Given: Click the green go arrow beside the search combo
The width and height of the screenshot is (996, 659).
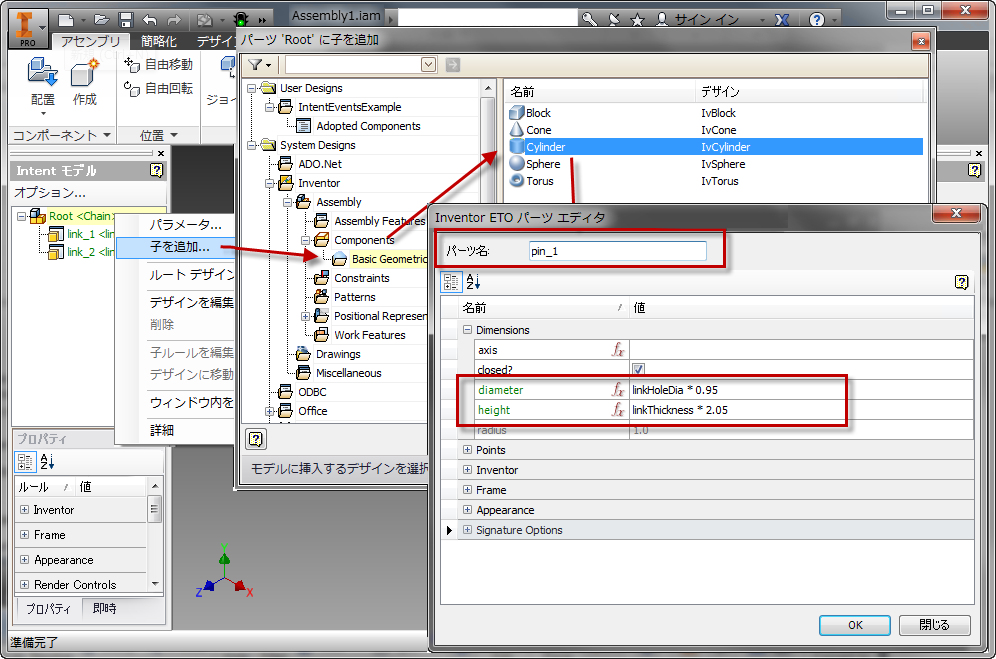Looking at the screenshot, I should 453,65.
